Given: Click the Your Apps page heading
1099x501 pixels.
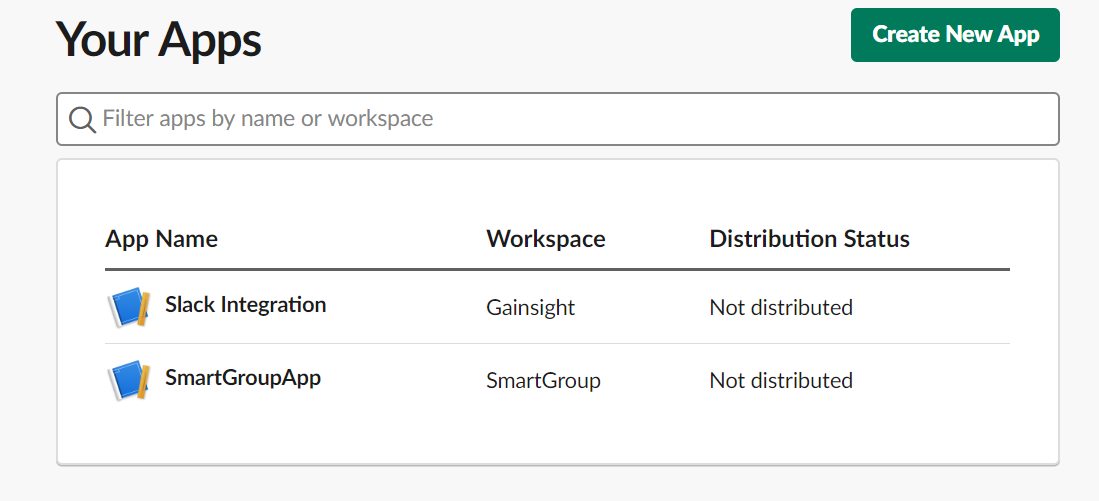Looking at the screenshot, I should 158,39.
